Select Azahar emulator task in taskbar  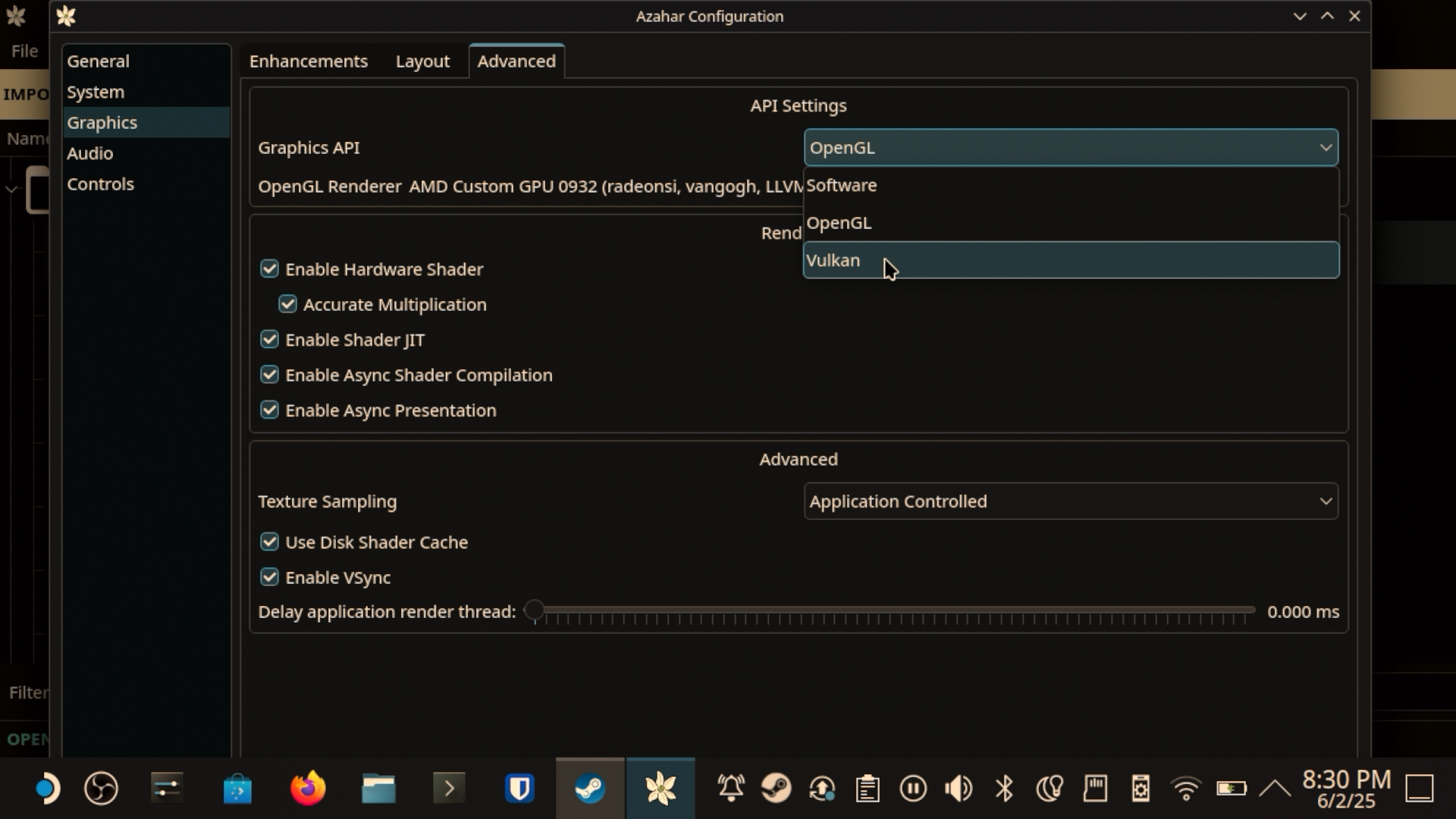point(661,789)
